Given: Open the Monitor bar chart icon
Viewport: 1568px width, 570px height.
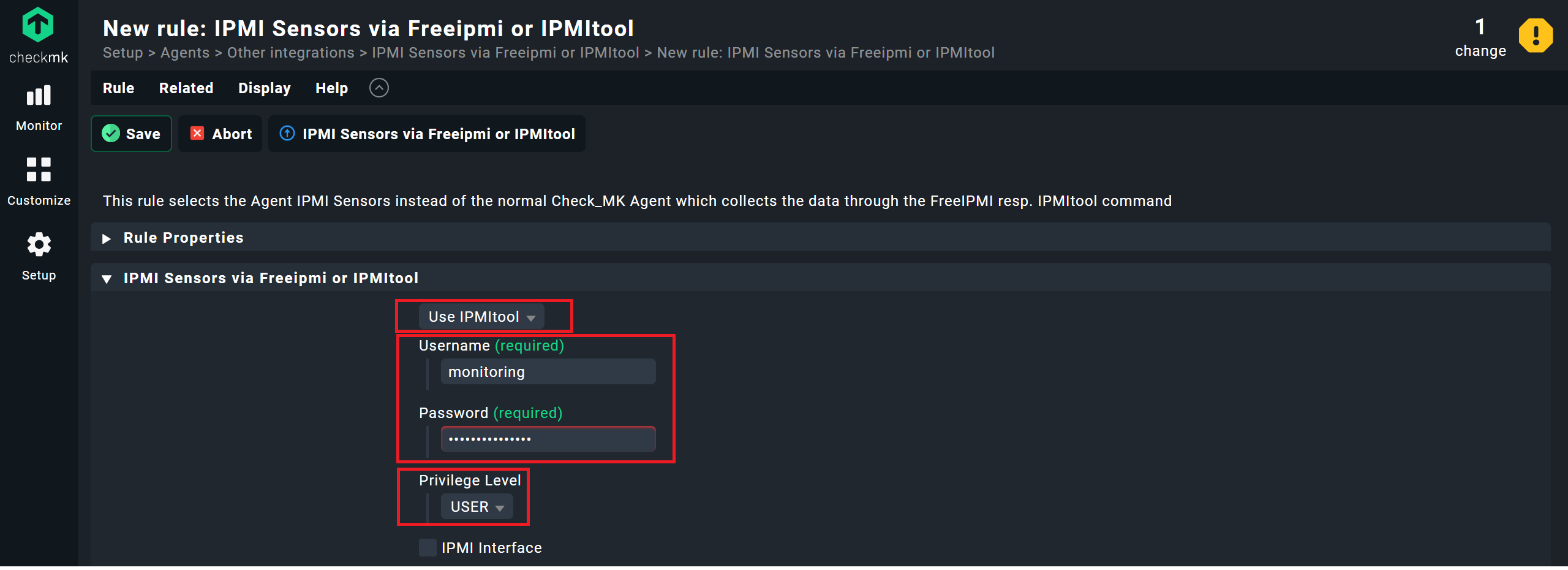Looking at the screenshot, I should tap(39, 96).
